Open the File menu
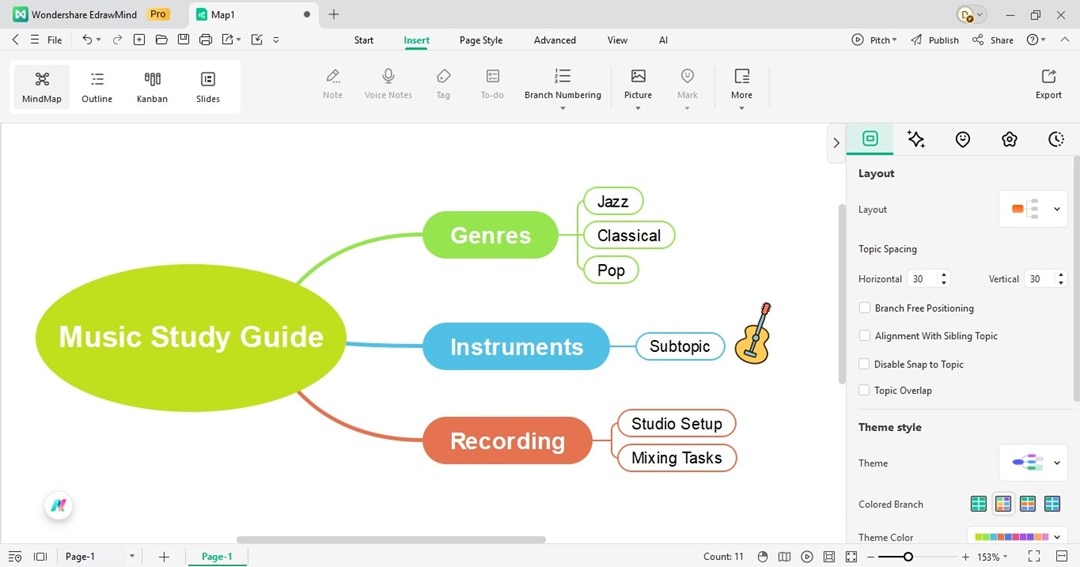 [54, 40]
